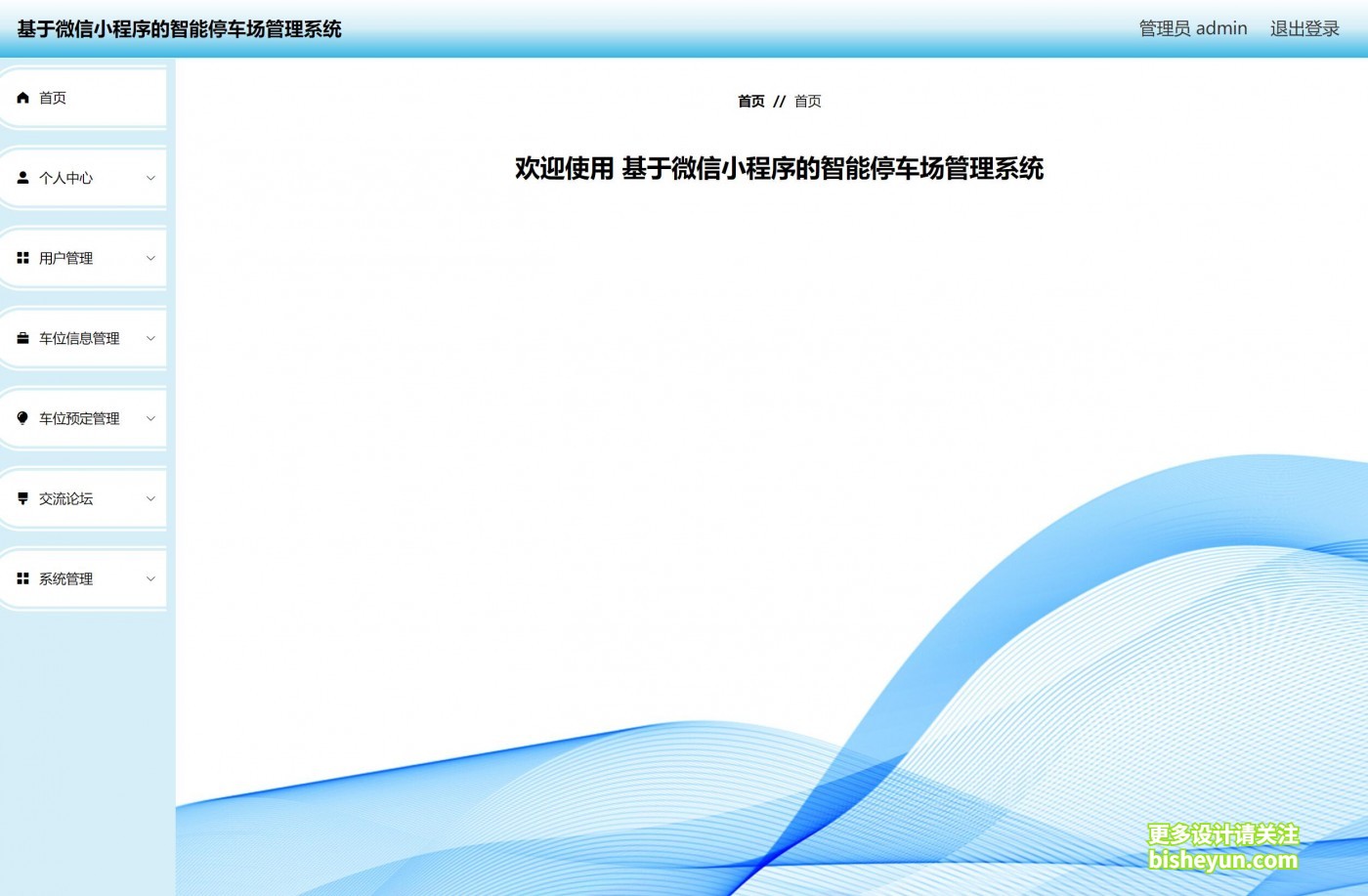
Task: Click the bulb icon beside 车位预定管理
Action: (x=23, y=418)
